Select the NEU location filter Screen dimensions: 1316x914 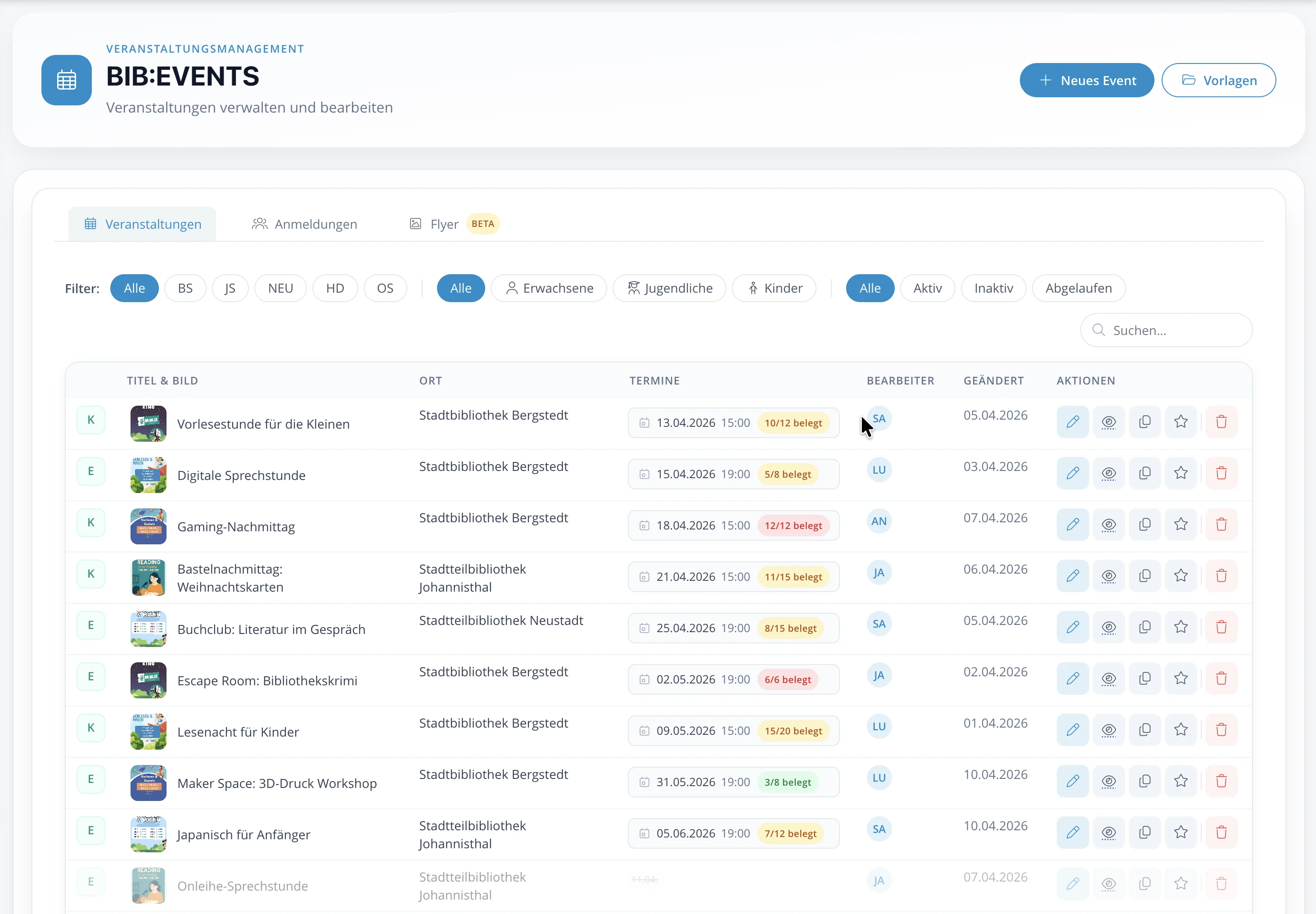tap(280, 288)
